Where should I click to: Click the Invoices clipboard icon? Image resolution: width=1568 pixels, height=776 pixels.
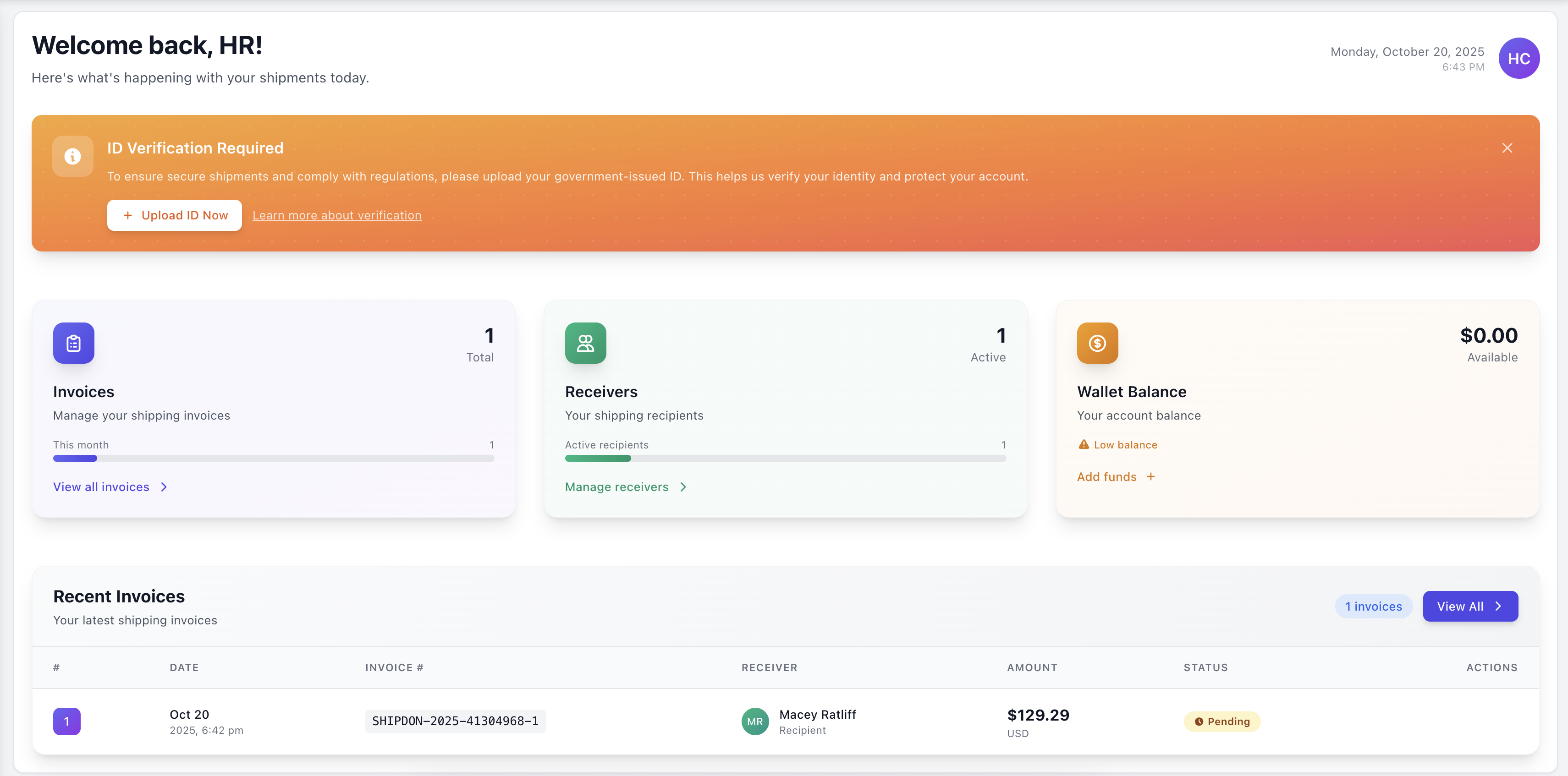[x=73, y=343]
